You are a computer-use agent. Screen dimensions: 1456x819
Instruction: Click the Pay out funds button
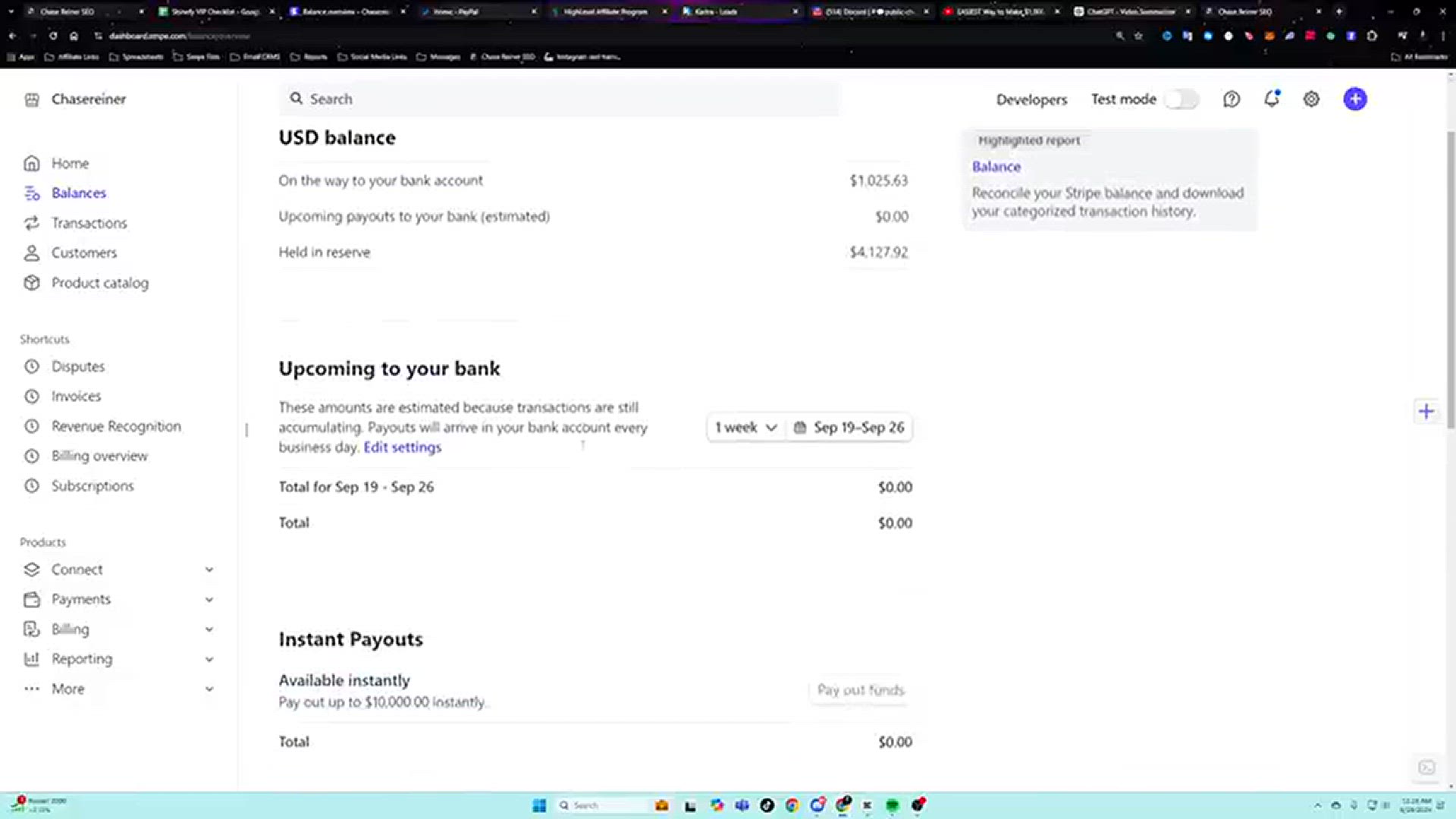pyautogui.click(x=861, y=690)
